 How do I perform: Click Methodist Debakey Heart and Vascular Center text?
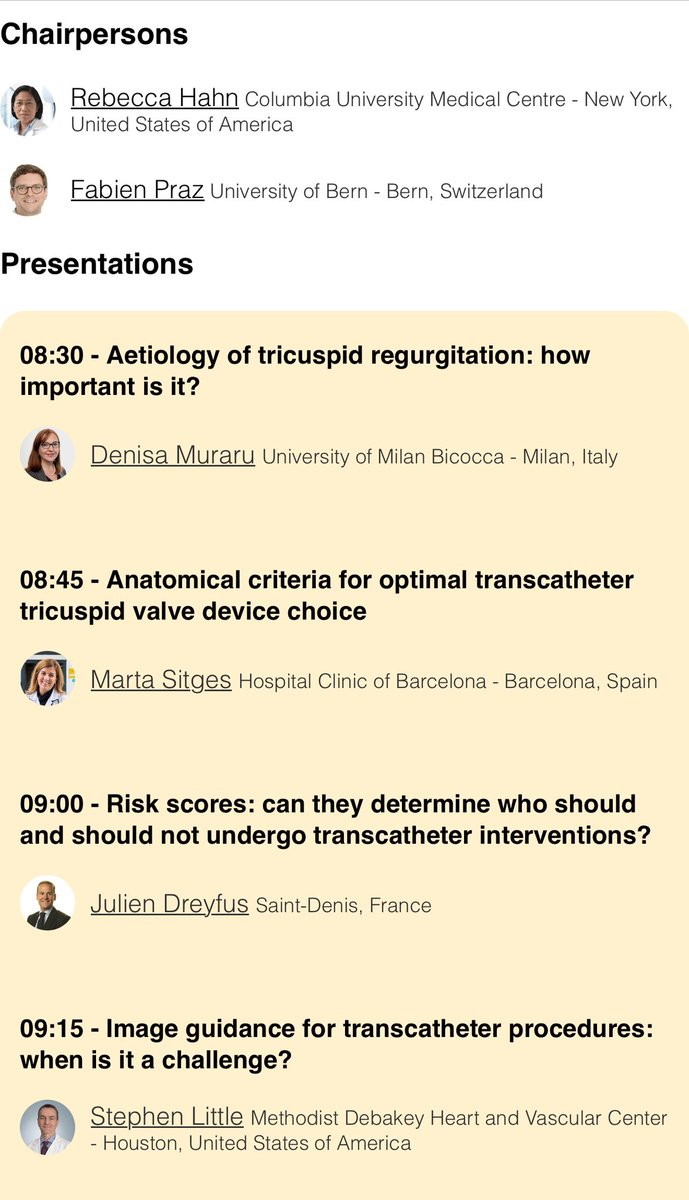tap(459, 1118)
